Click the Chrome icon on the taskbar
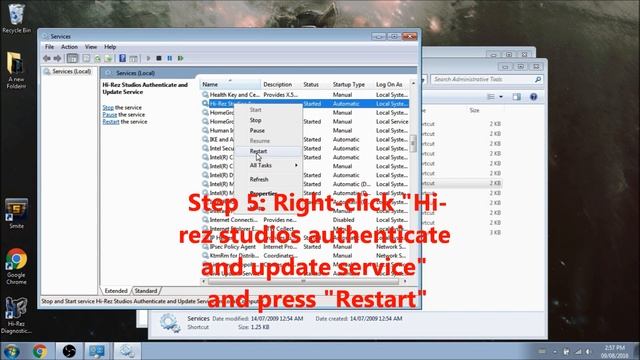 pos(40,351)
